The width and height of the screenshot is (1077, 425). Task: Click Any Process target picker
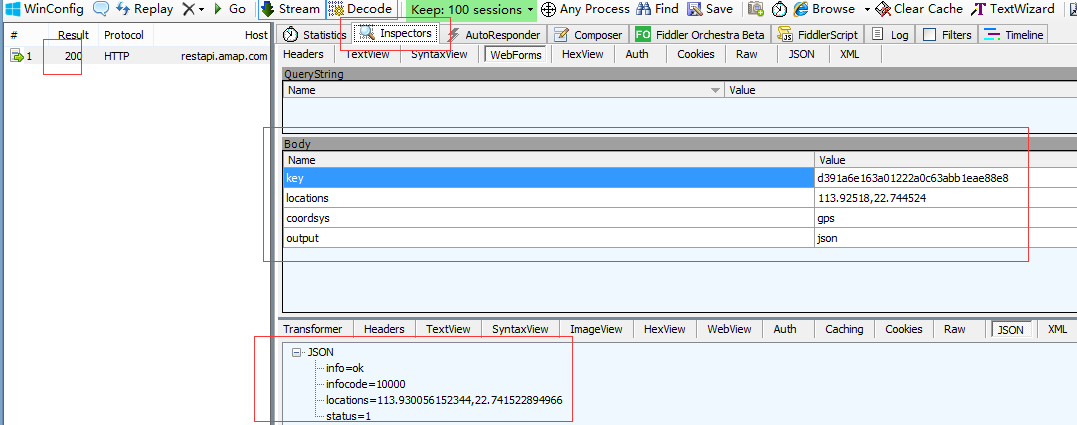[x=585, y=9]
